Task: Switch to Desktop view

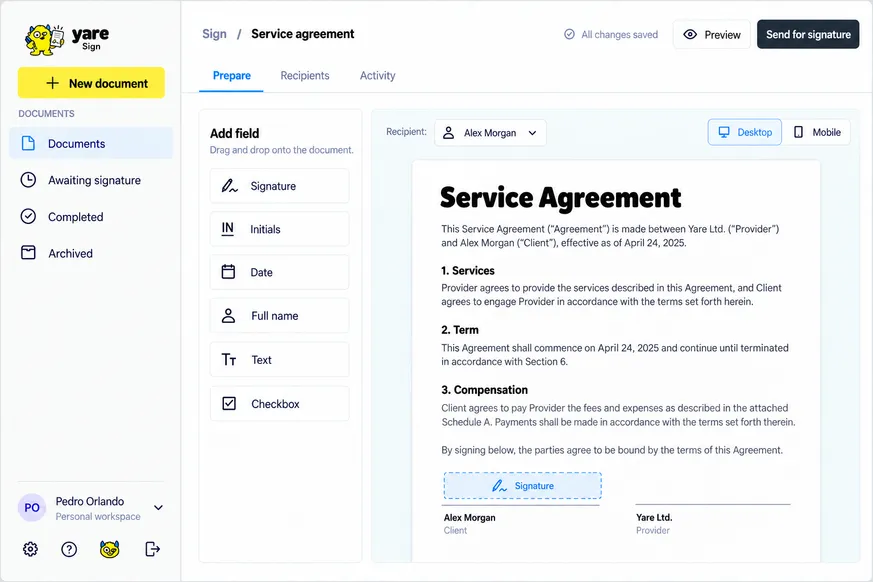Action: [745, 132]
